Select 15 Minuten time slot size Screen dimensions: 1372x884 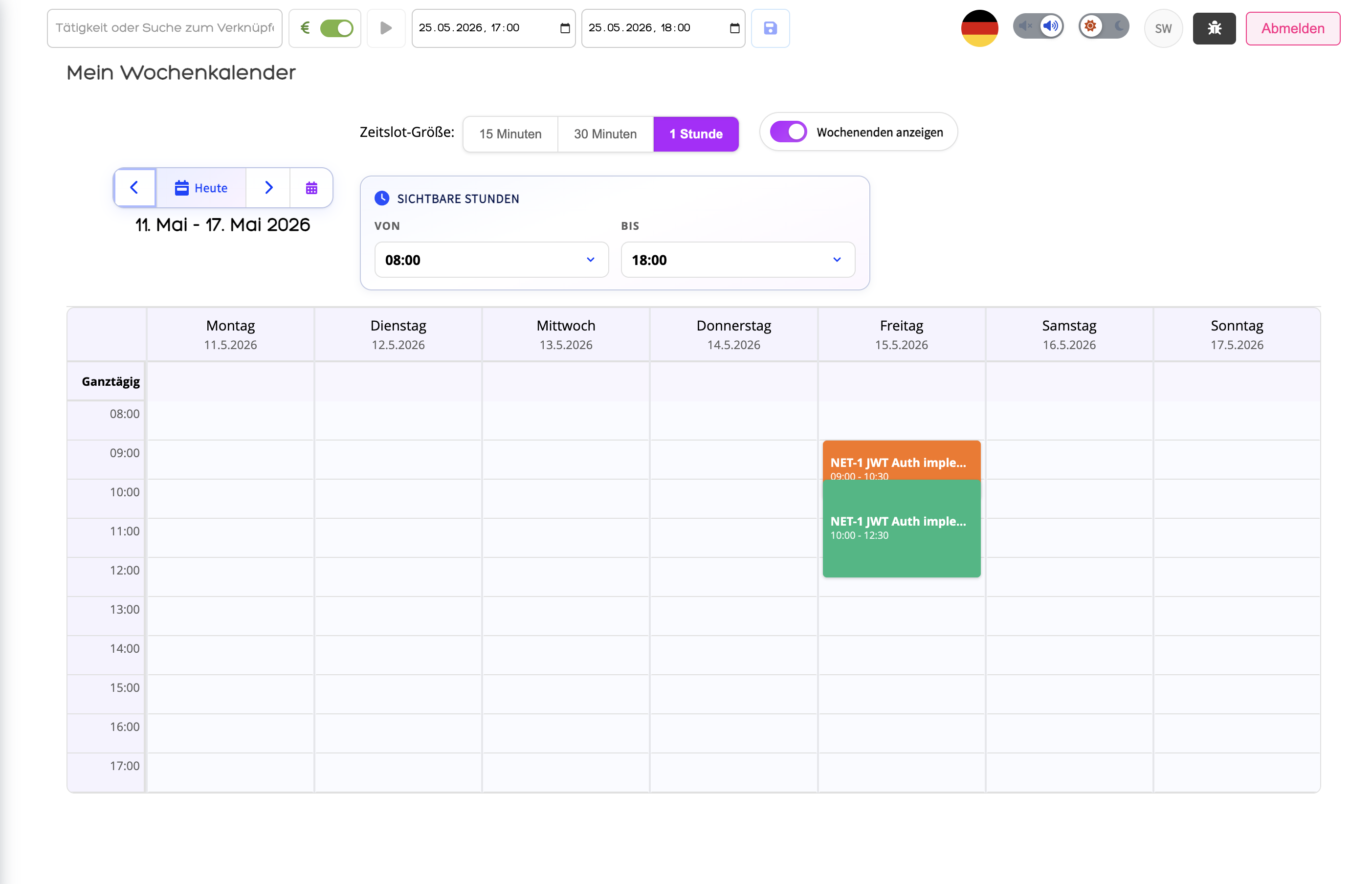click(510, 134)
